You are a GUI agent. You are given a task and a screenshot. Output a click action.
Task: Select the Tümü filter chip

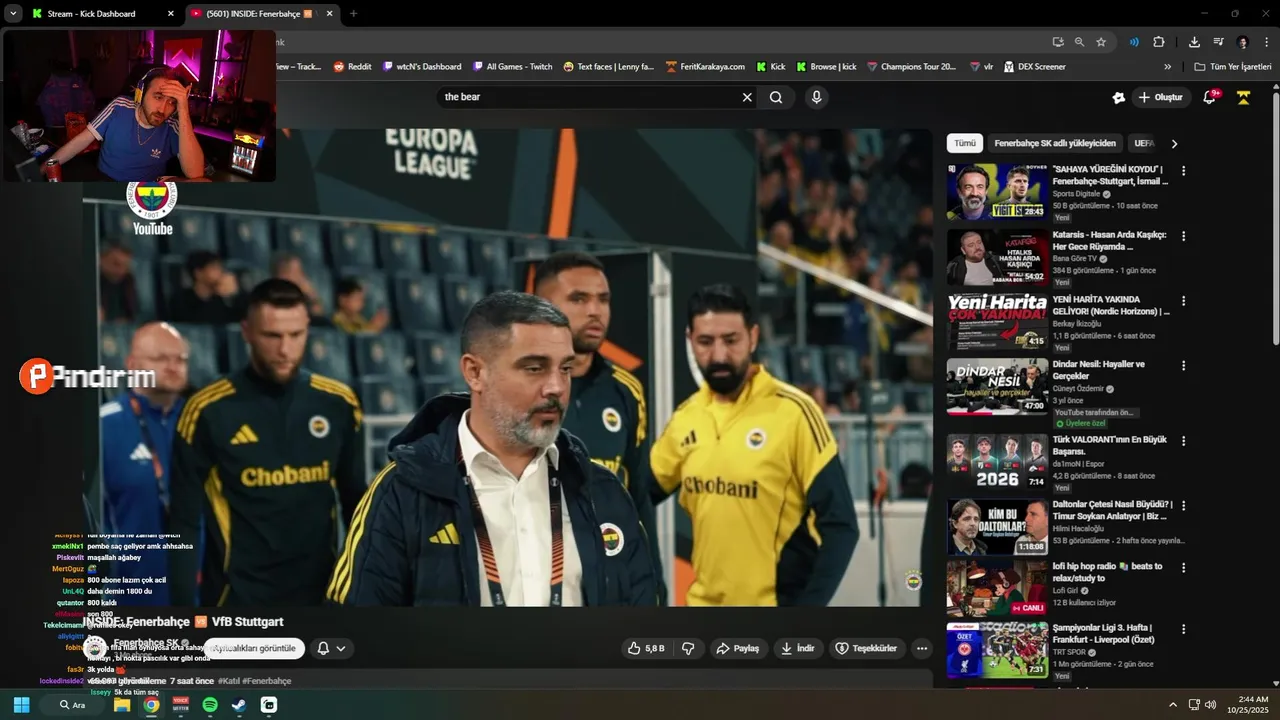pyautogui.click(x=964, y=143)
